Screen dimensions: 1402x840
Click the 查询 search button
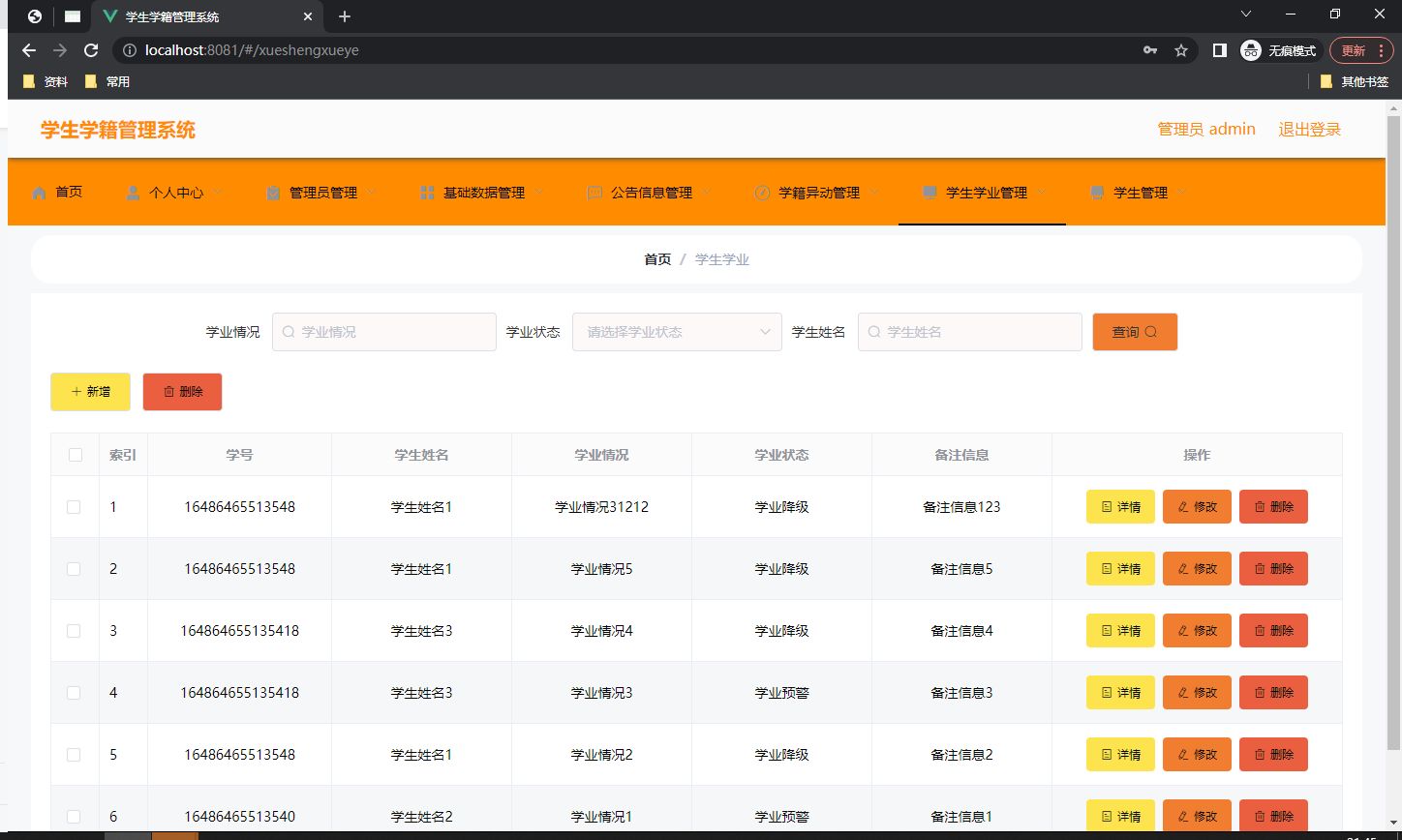pos(1135,332)
